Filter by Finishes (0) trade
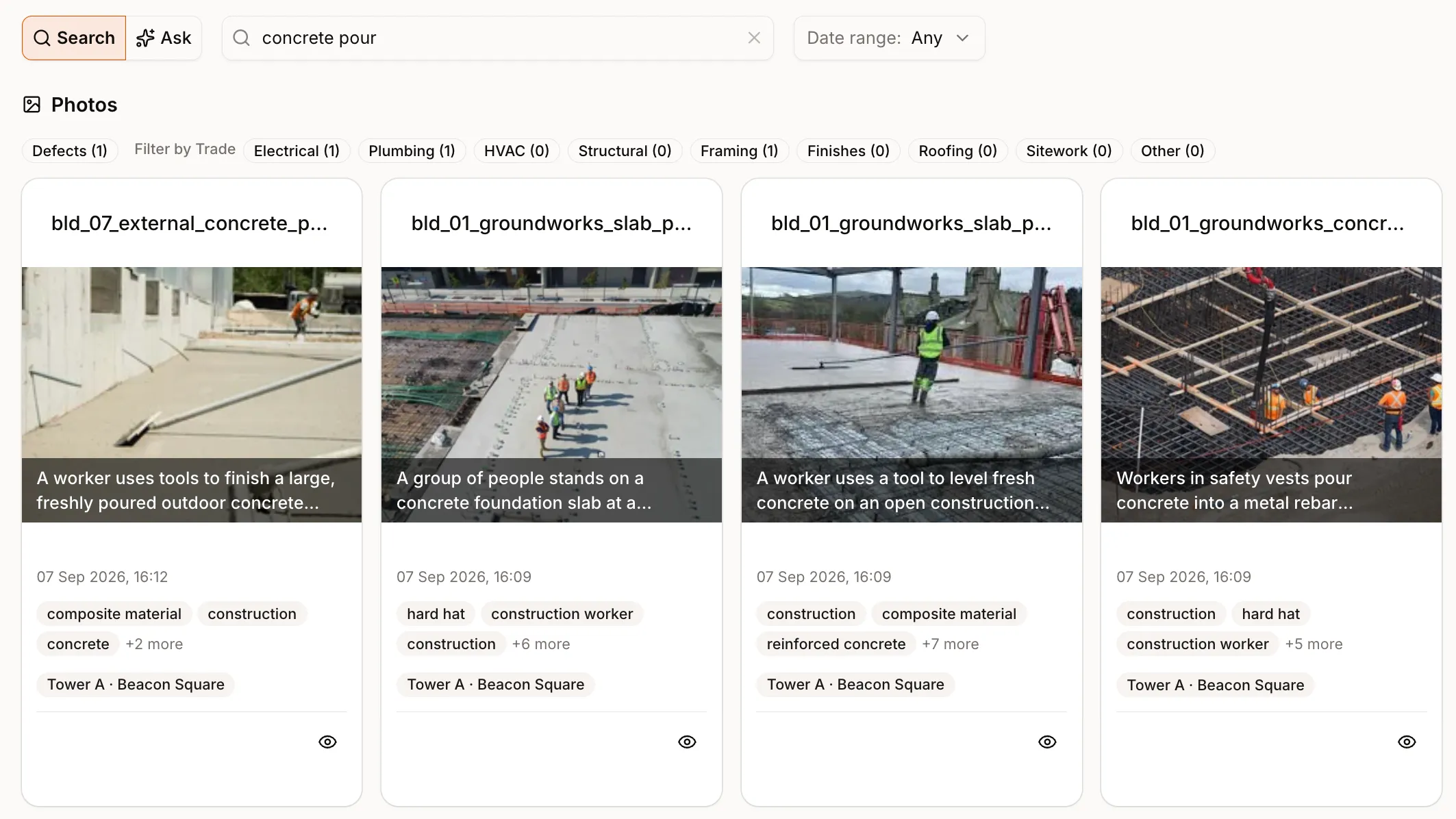The image size is (1456, 819). tap(848, 151)
